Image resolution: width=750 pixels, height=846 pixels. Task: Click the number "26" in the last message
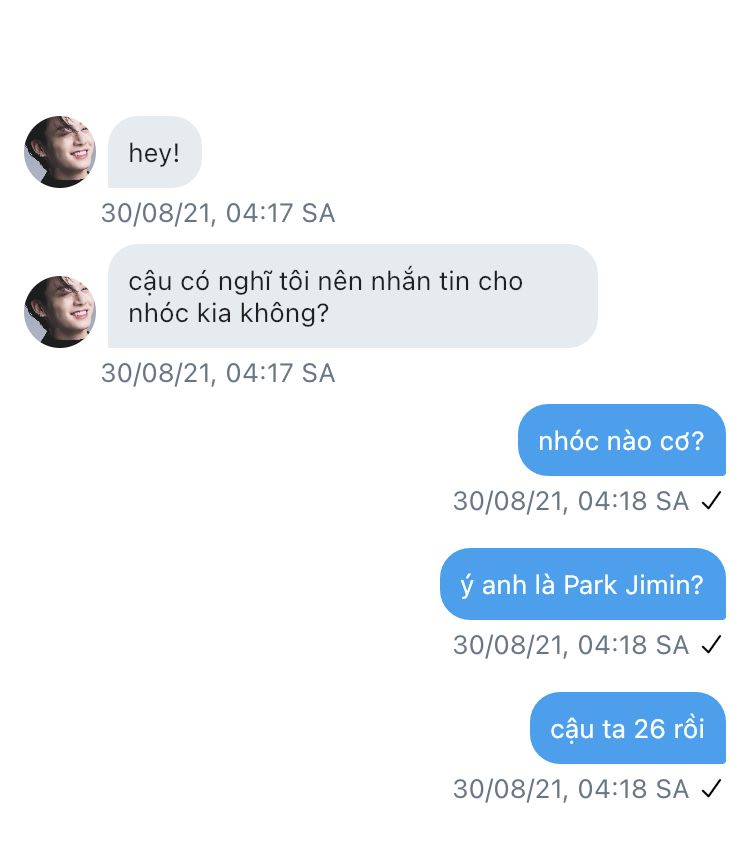click(x=649, y=728)
